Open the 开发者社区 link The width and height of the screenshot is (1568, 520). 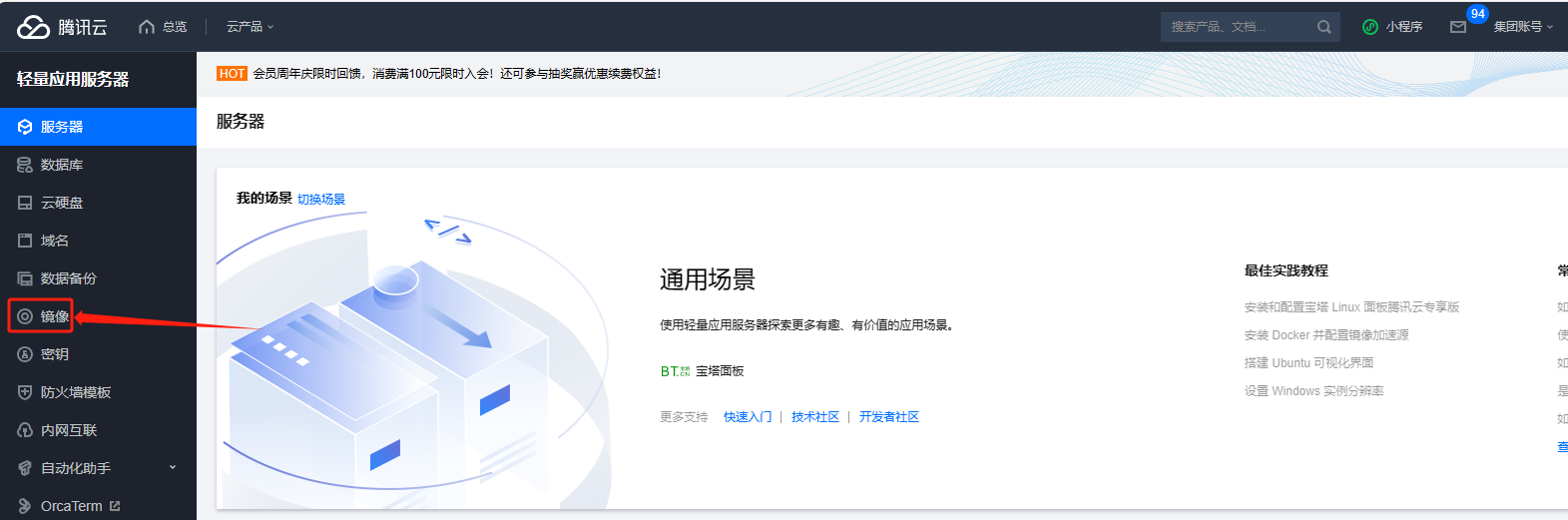point(889,417)
